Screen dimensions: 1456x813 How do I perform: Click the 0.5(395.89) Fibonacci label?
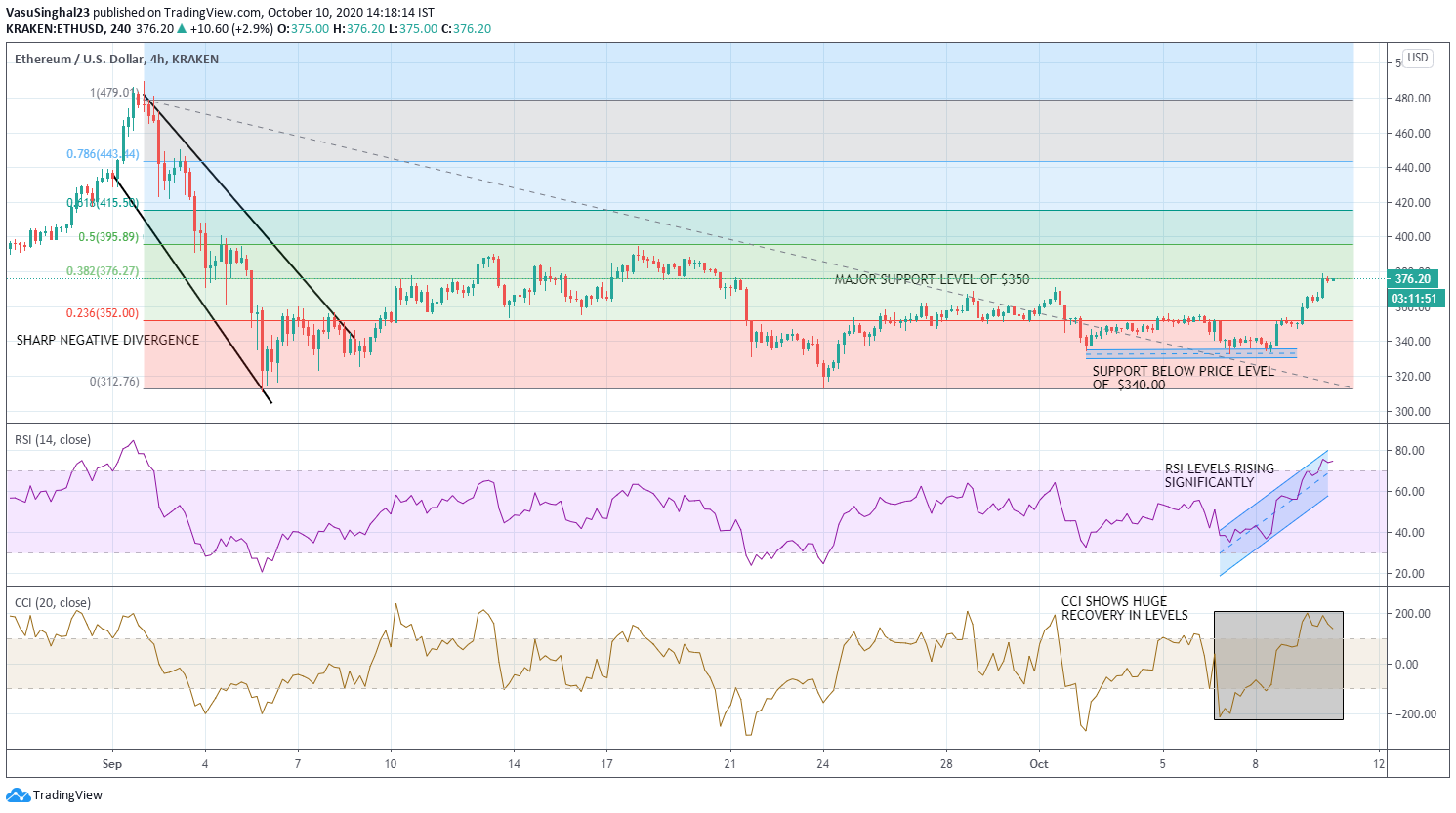pos(108,237)
